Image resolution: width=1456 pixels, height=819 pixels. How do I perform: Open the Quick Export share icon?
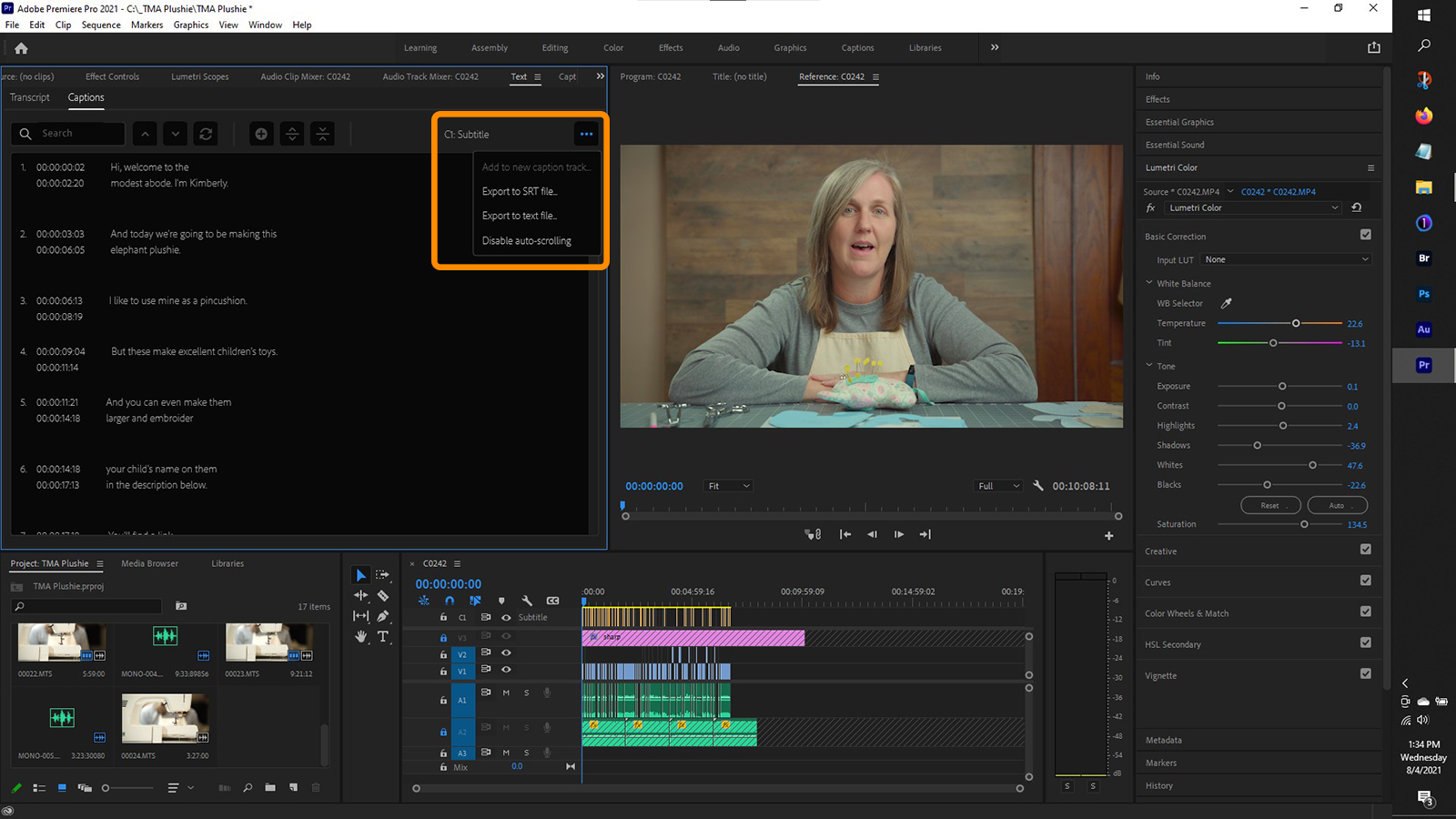coord(1373,47)
